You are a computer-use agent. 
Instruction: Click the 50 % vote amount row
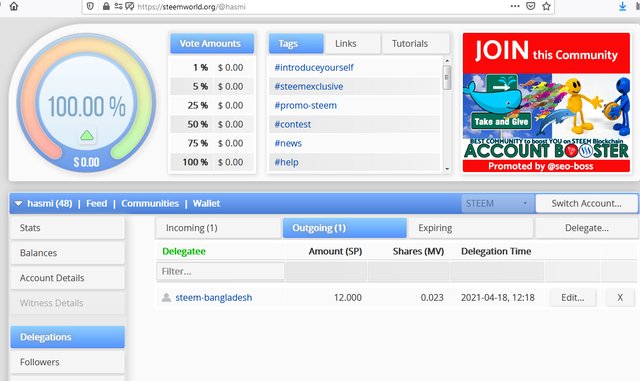[x=212, y=124]
